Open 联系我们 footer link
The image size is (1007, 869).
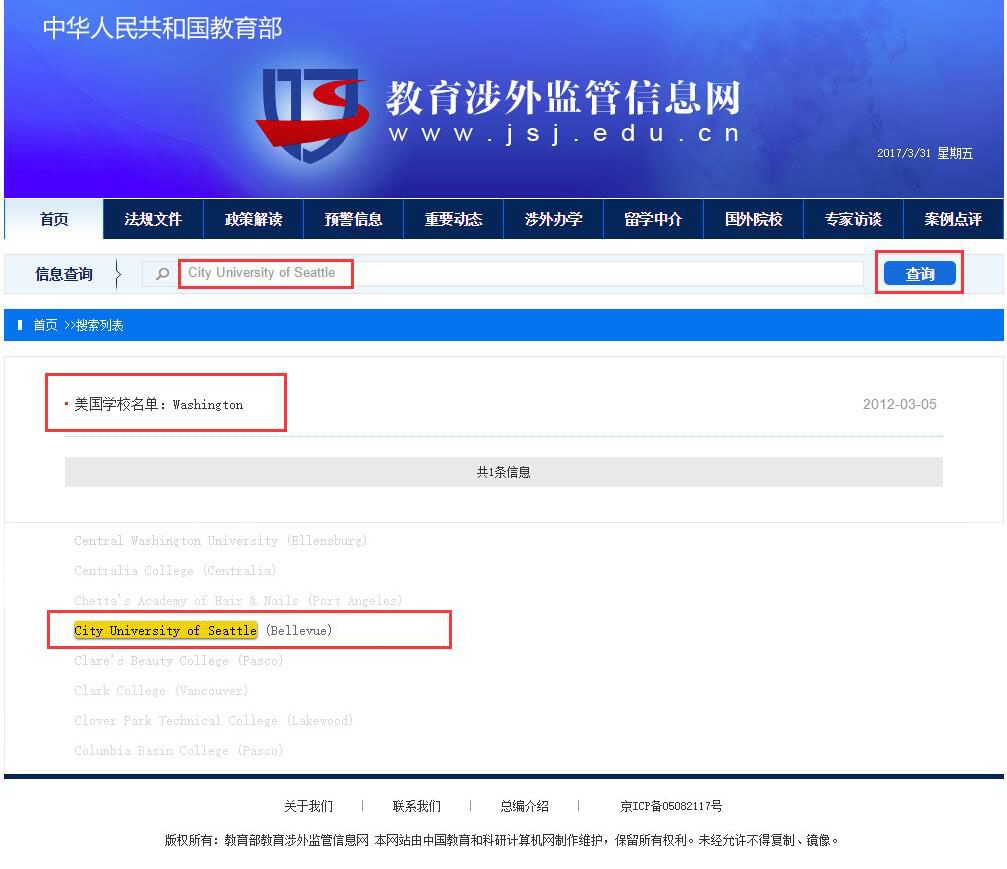coord(417,806)
